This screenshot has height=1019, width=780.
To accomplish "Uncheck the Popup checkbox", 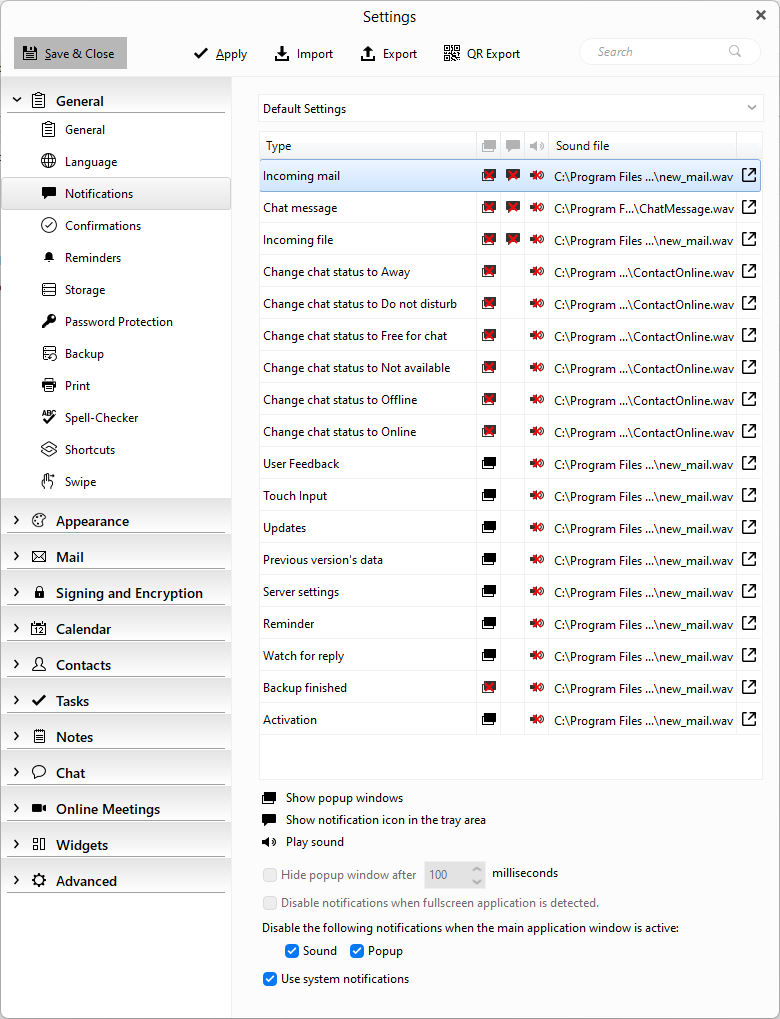I will (357, 951).
